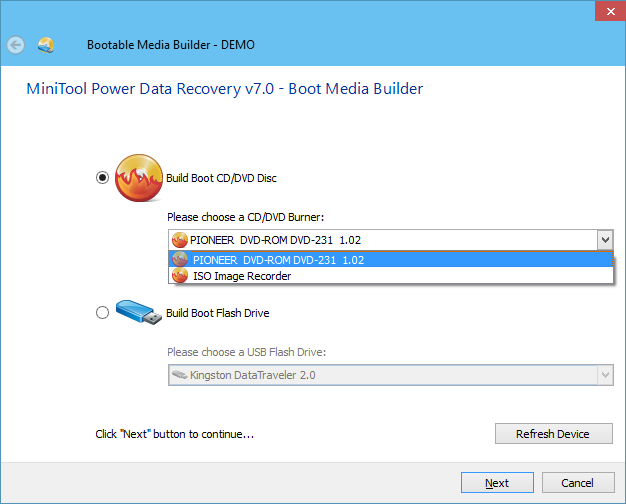The image size is (626, 504).
Task: Click the blue USB flash drive icon
Action: click(x=139, y=312)
